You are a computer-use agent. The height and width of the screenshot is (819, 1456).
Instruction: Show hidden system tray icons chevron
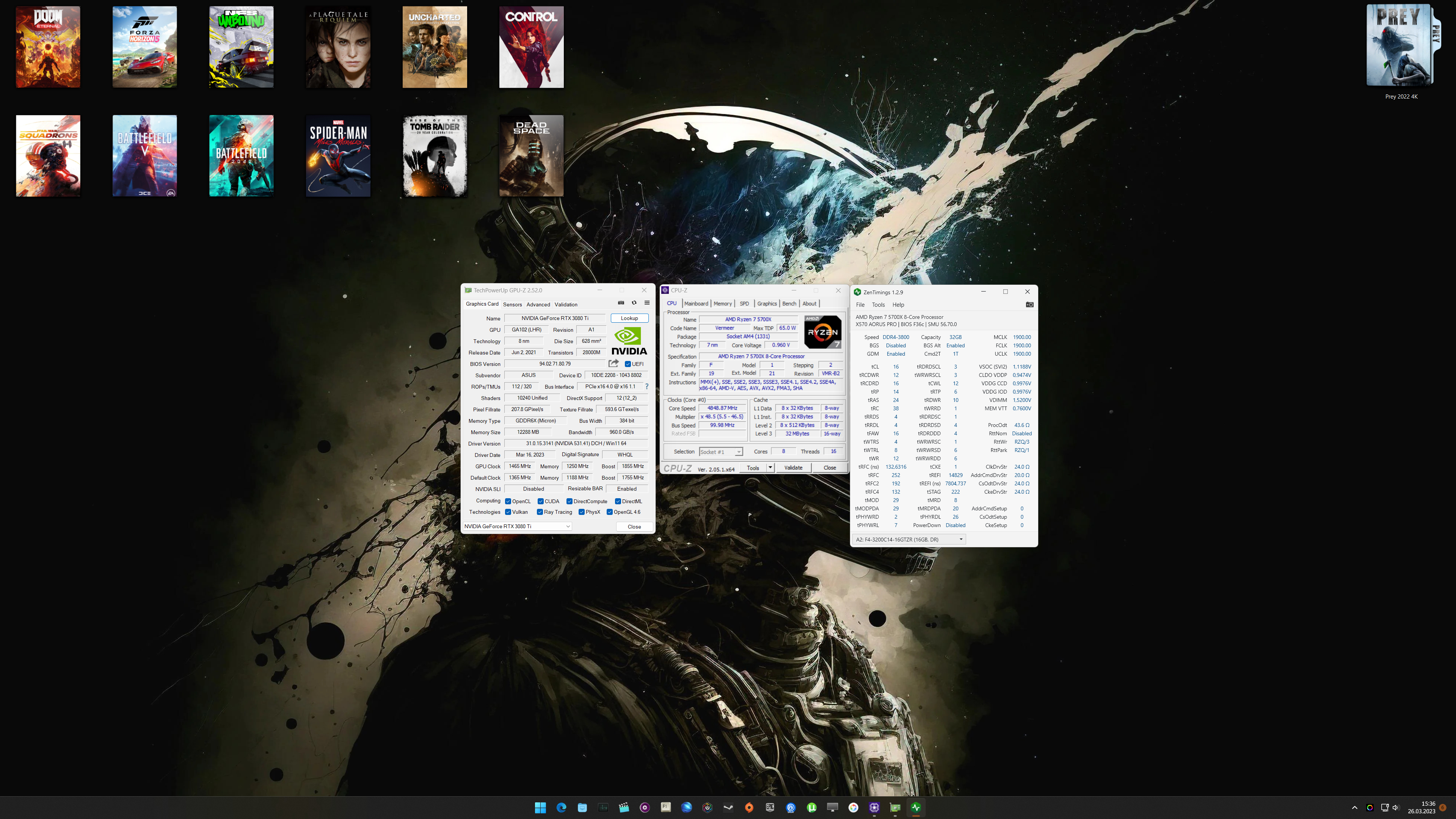pos(1354,808)
